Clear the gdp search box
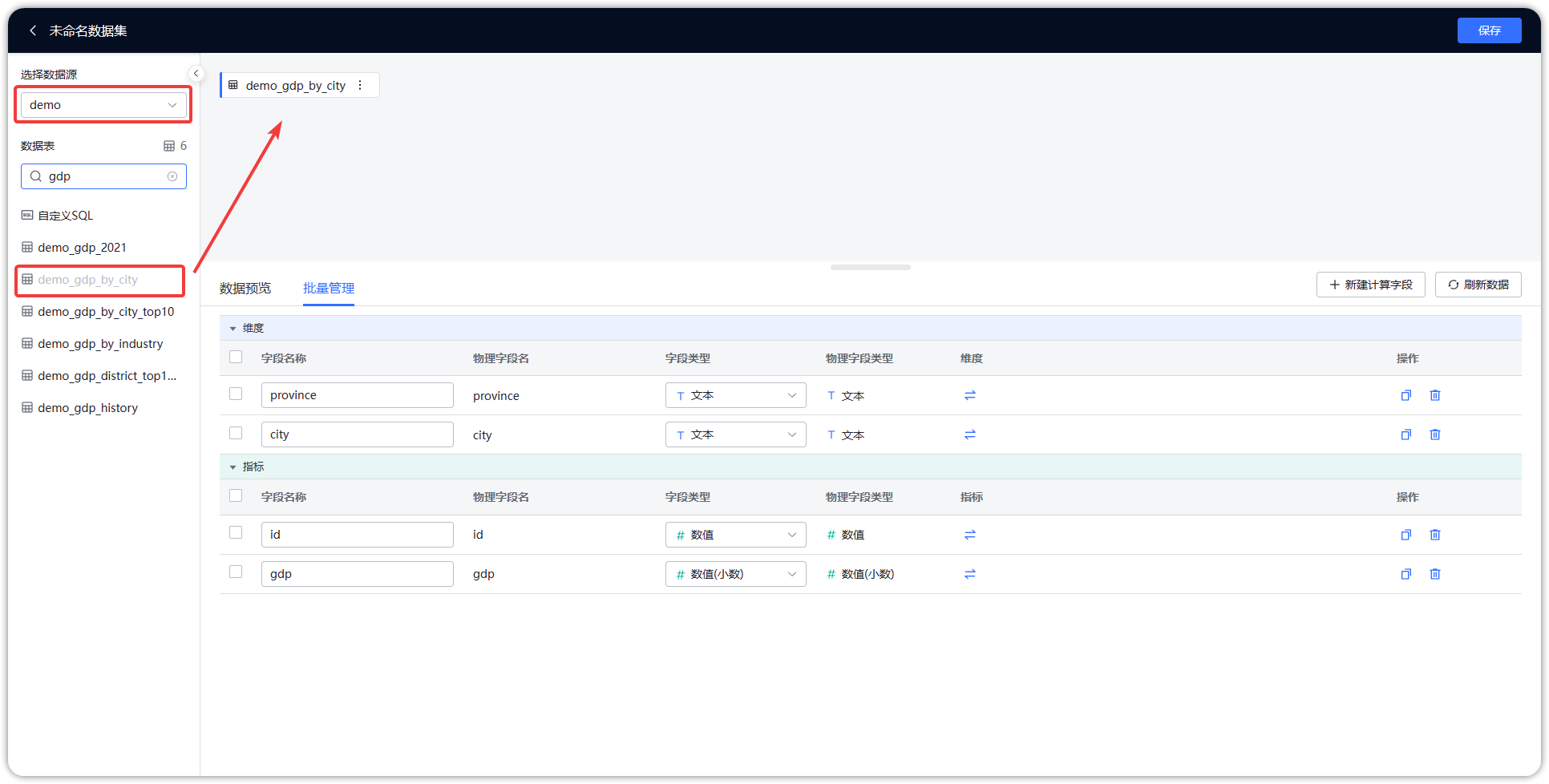The image size is (1549, 784). click(x=172, y=176)
